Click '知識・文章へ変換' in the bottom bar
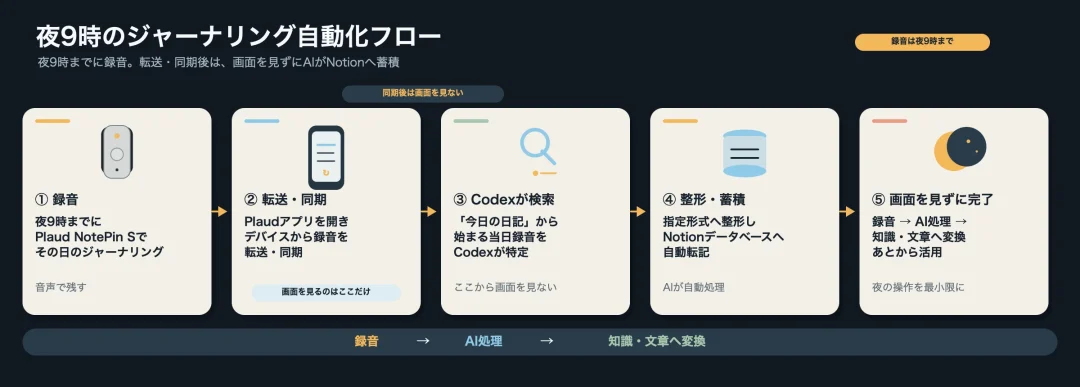 point(656,341)
